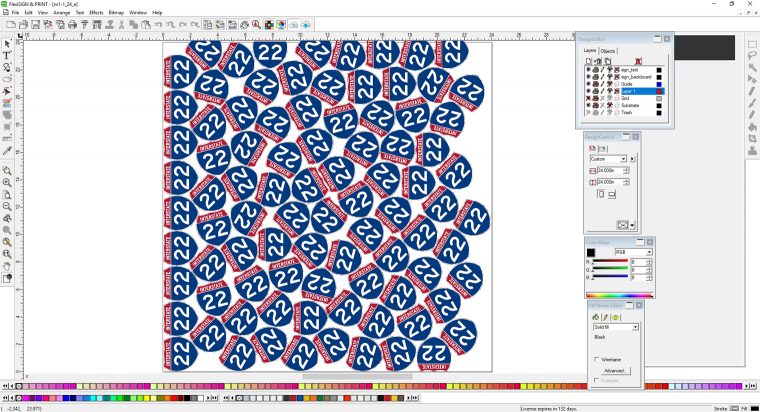760x412 pixels.
Task: Click the Print toolbar icon
Action: pyautogui.click(x=72, y=25)
